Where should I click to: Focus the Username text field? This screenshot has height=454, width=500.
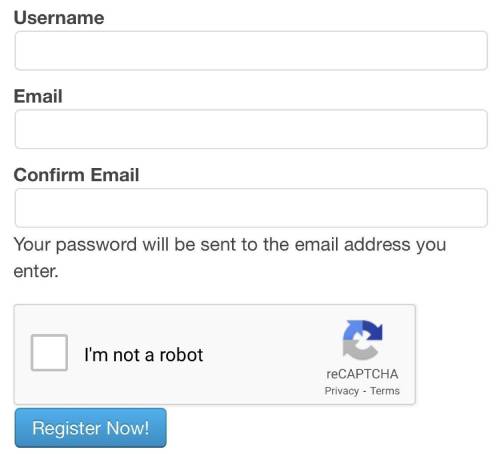point(251,51)
